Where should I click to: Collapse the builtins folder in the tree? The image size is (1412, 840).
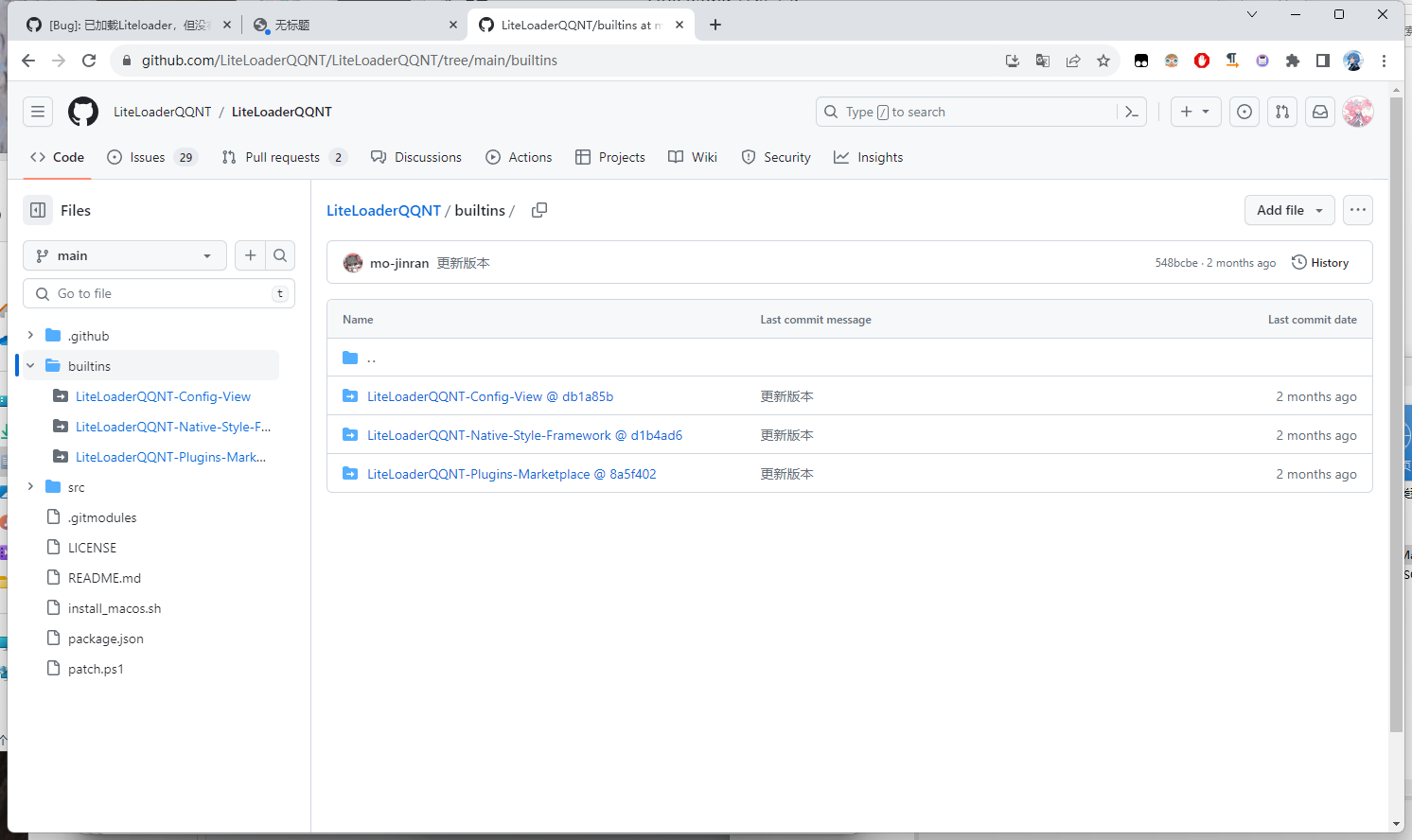[x=30, y=366]
